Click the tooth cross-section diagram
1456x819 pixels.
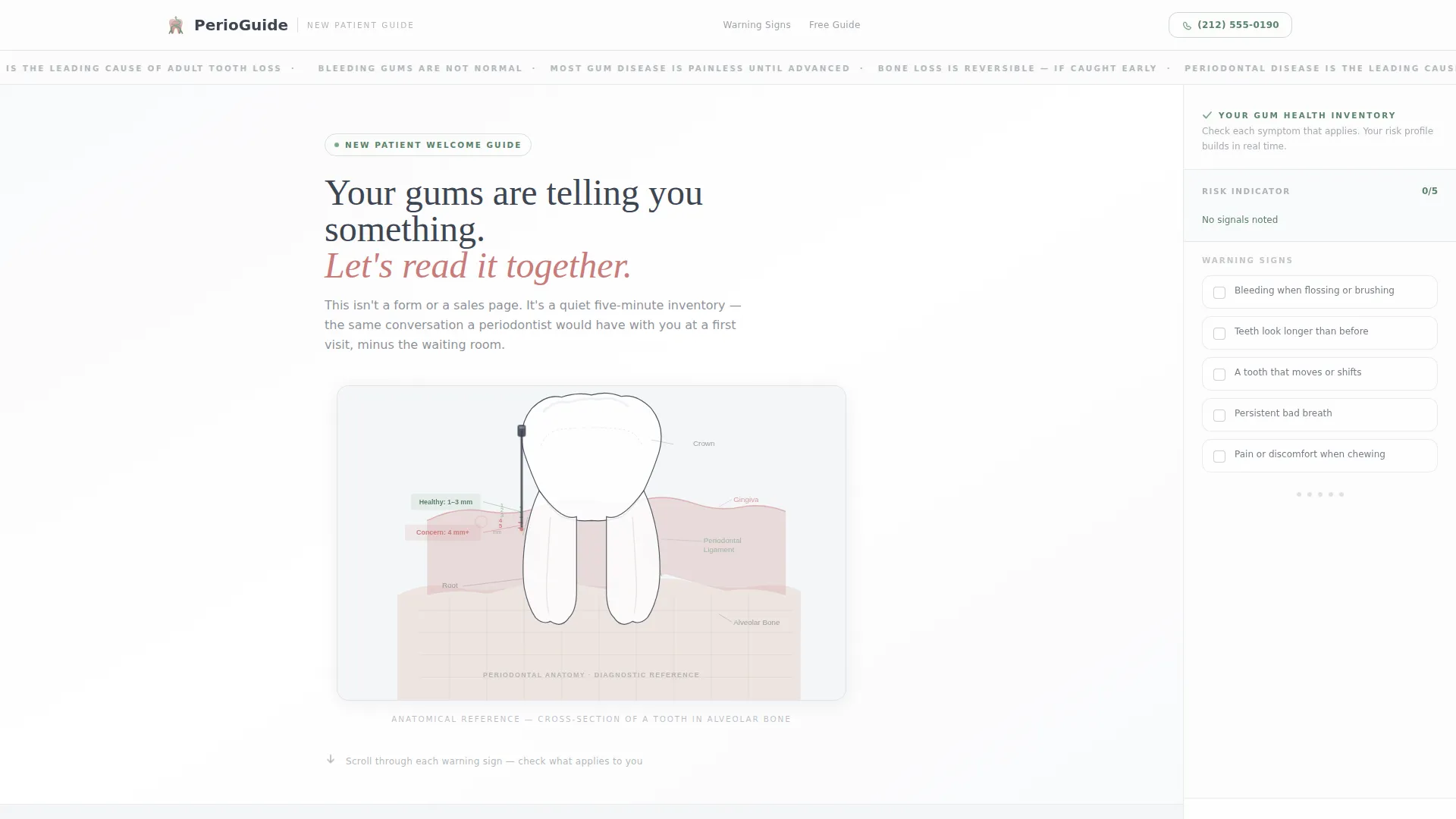(x=591, y=543)
